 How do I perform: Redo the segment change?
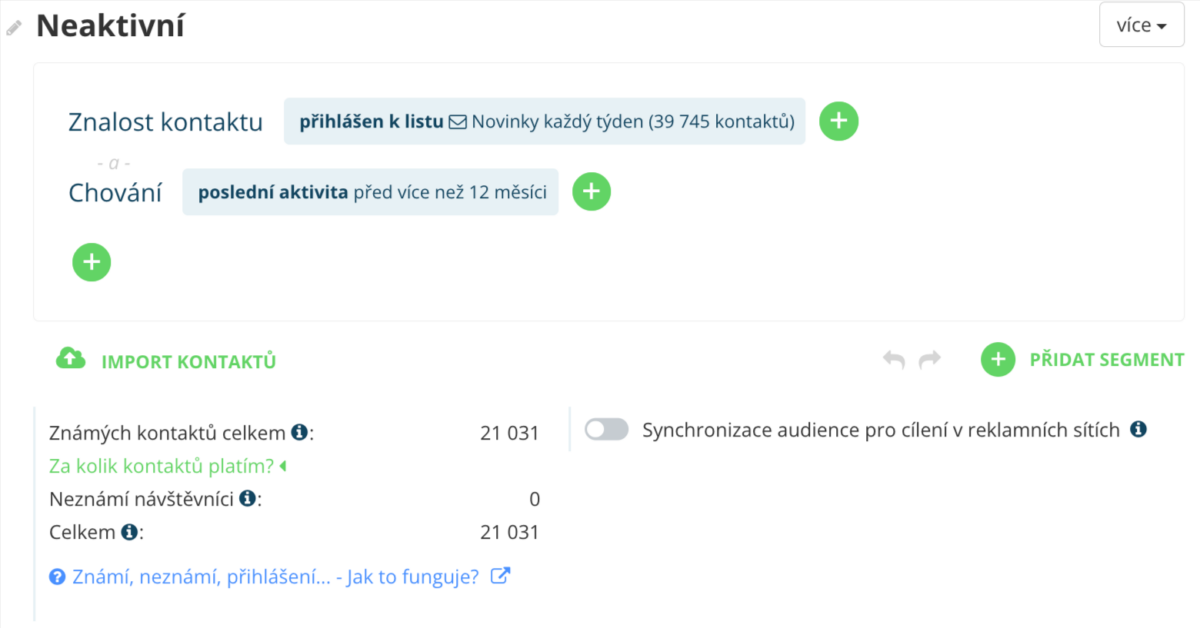click(930, 360)
